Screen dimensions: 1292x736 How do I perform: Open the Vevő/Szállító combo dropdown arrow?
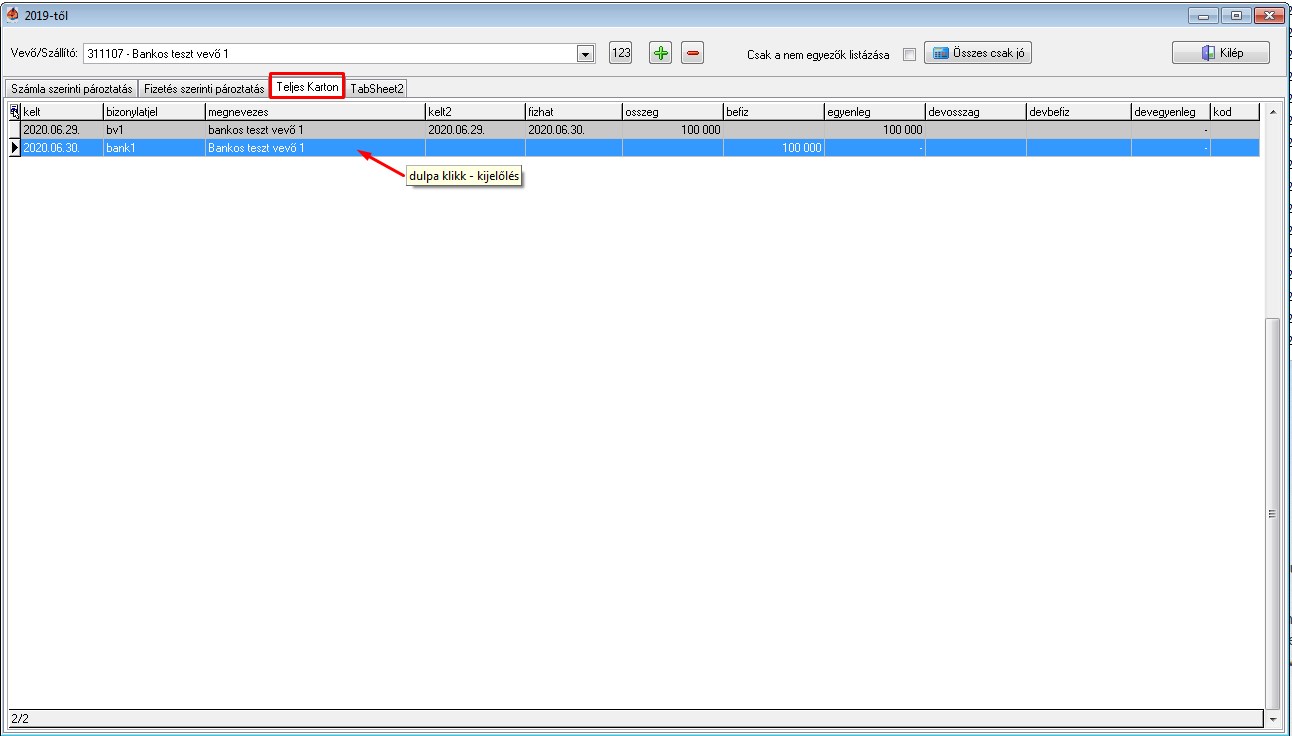[586, 54]
